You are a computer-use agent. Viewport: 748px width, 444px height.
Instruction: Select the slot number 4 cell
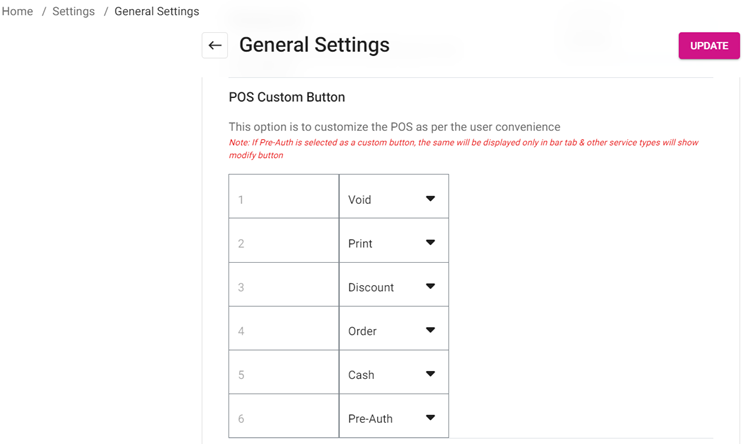click(x=284, y=331)
